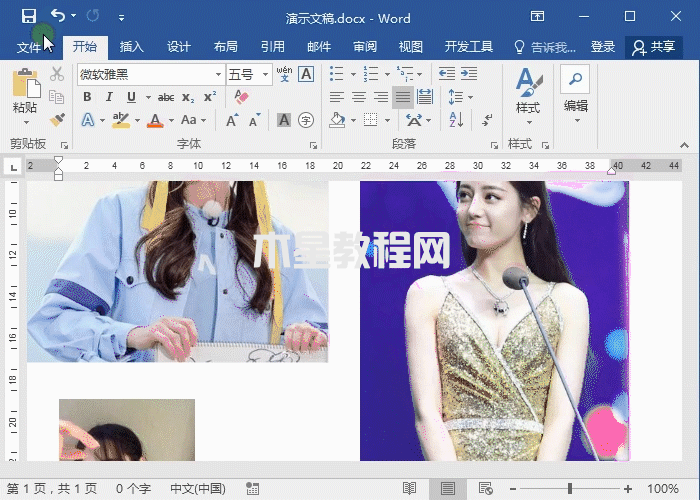Image resolution: width=700 pixels, height=500 pixels.
Task: Toggle subscript x₂ formatting
Action: [188, 97]
